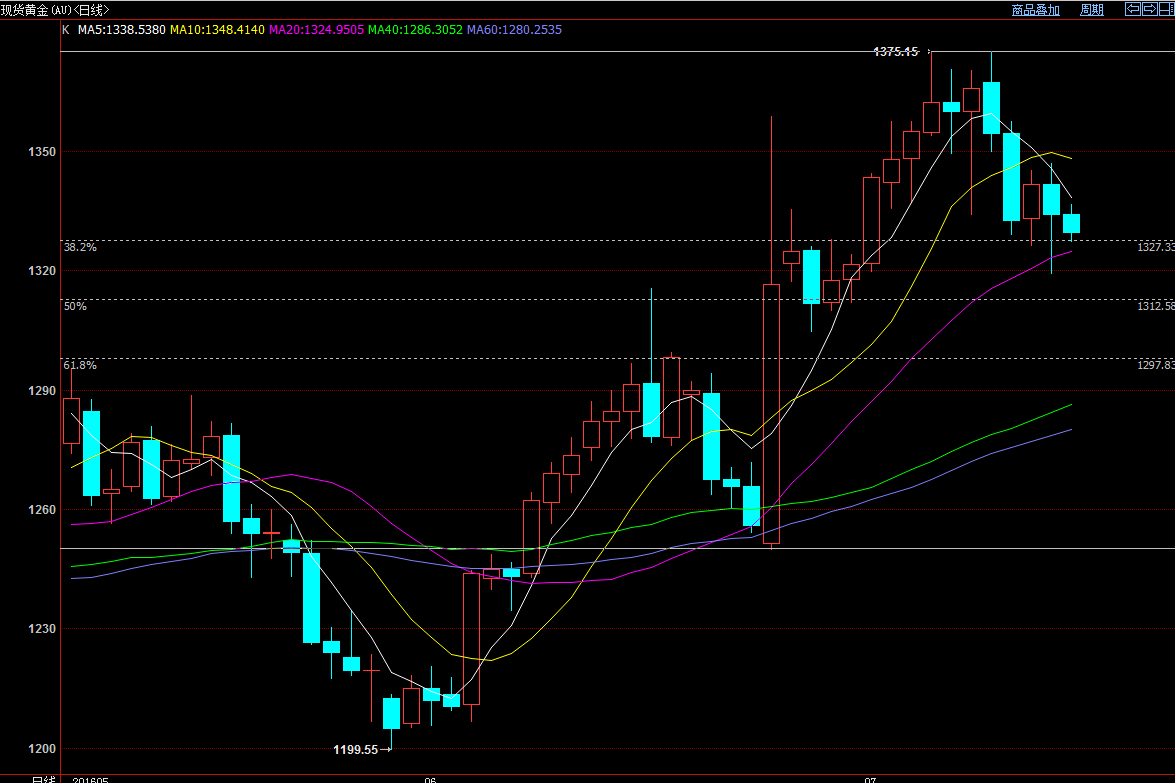Click the 1350 price axis label
Image resolution: width=1175 pixels, height=783 pixels.
coord(42,152)
